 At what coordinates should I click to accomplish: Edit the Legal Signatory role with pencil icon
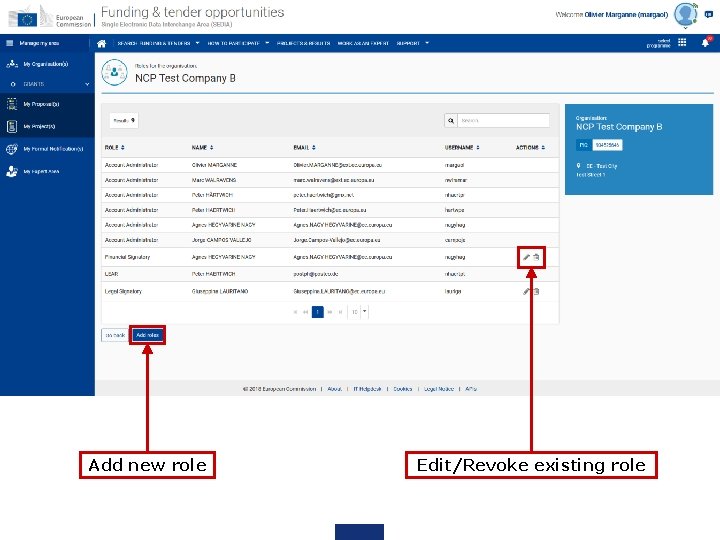(526, 291)
